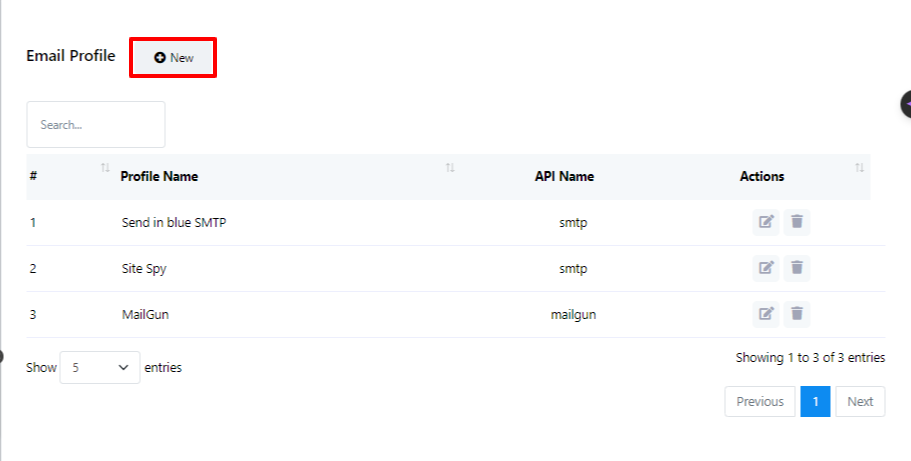Delete the MailGun profile
This screenshot has width=911, height=461.
click(797, 314)
